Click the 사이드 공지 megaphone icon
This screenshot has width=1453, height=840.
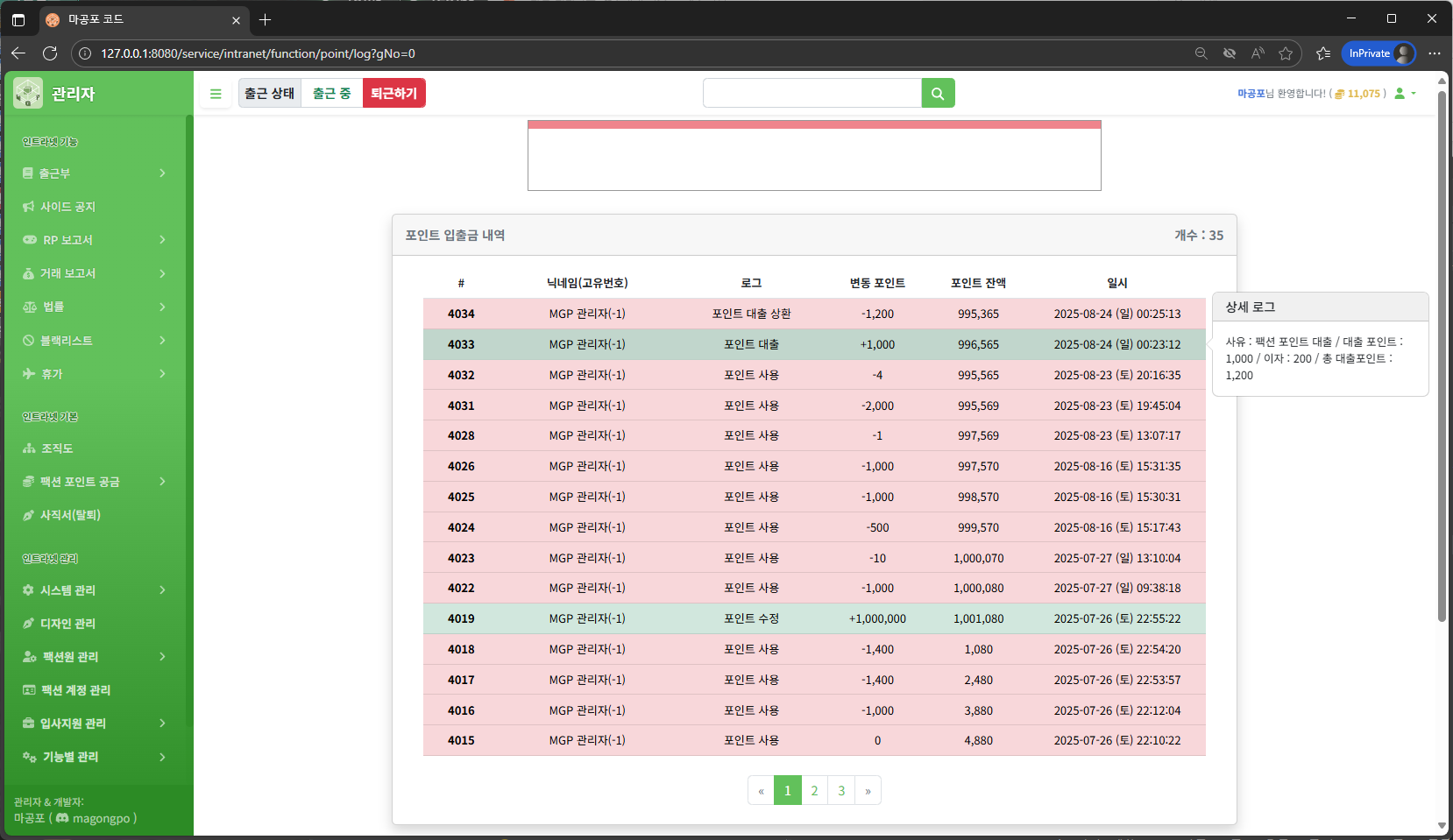[29, 207]
